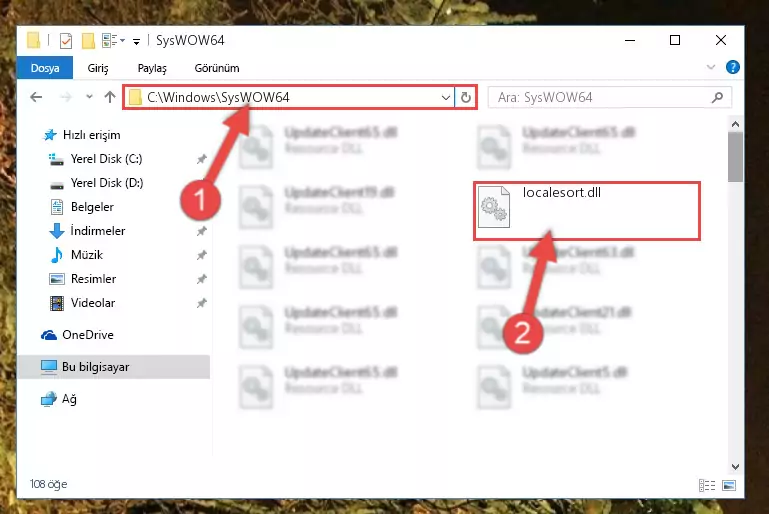Open Belgeler folder in sidebar
The image size is (769, 514).
pos(92,207)
